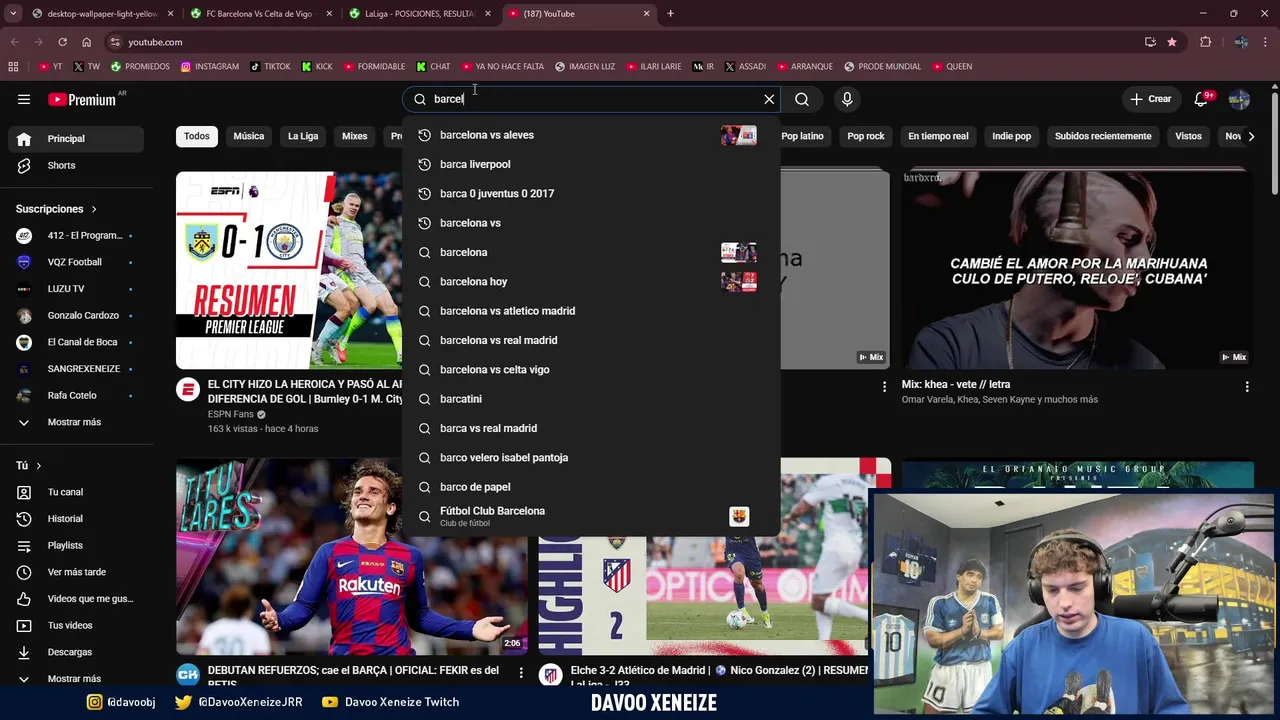Choose suggestion Fútbol Club Barcelona
This screenshot has height=720, width=1280.
tap(591, 516)
